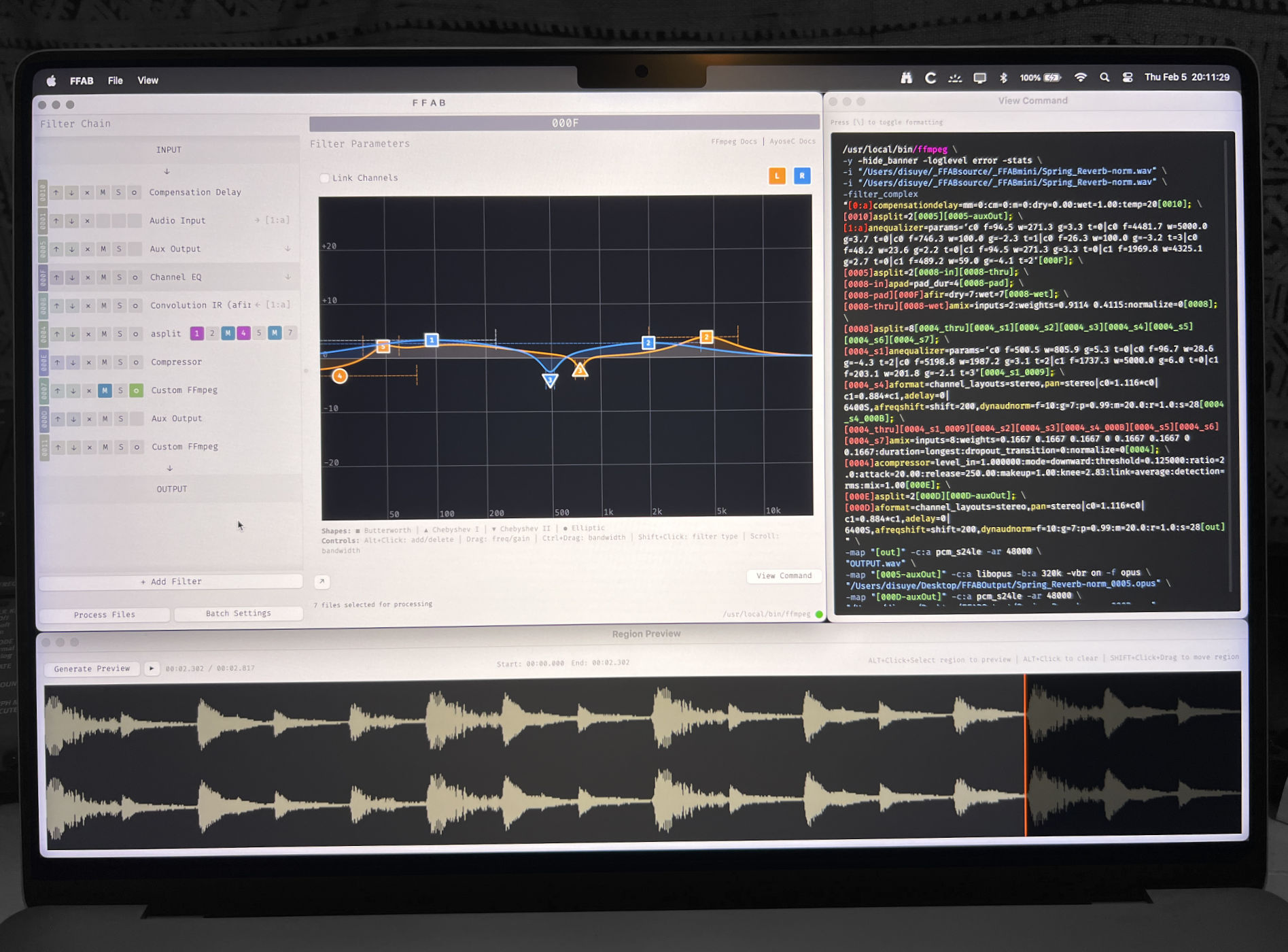Open Spotlight search in the macOS menu bar
Viewport: 1288px width, 952px height.
(x=1104, y=78)
